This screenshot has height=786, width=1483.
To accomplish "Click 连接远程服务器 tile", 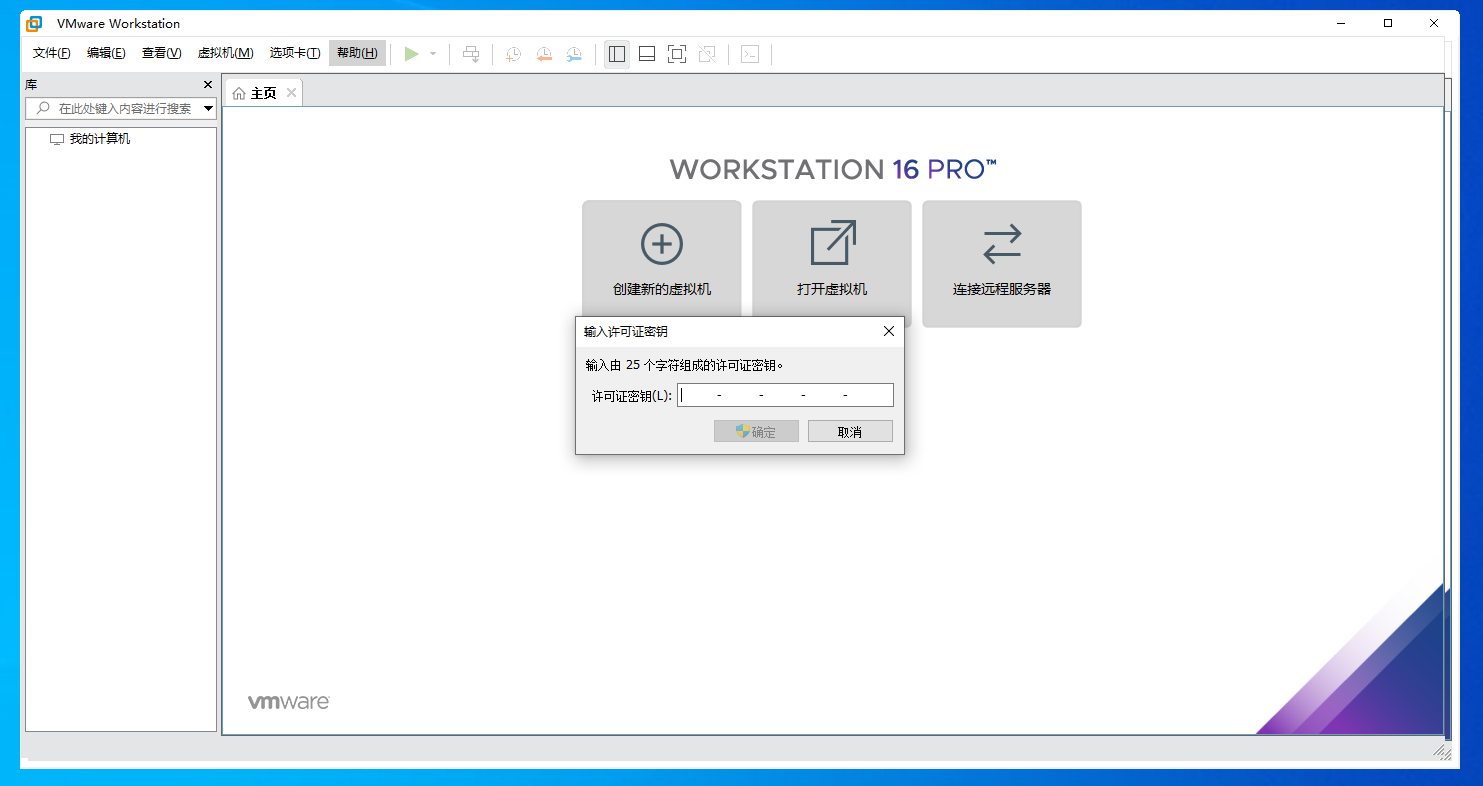I will tap(1002, 264).
